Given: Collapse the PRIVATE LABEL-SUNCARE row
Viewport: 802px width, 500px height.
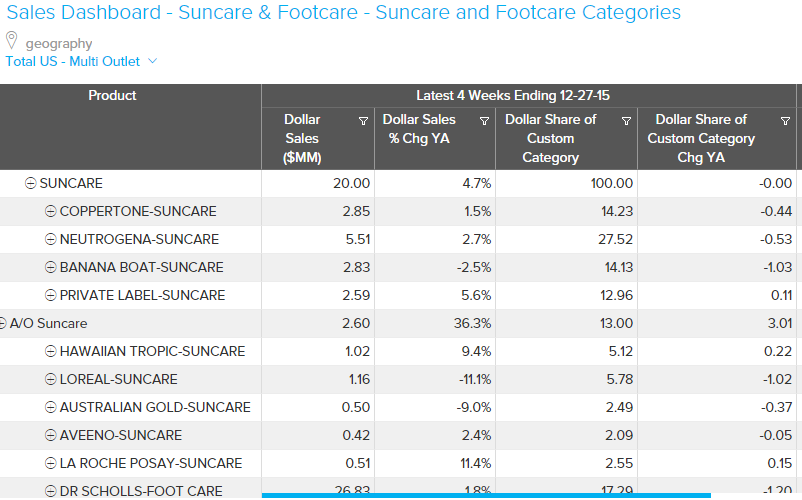Looking at the screenshot, I should pos(50,296).
